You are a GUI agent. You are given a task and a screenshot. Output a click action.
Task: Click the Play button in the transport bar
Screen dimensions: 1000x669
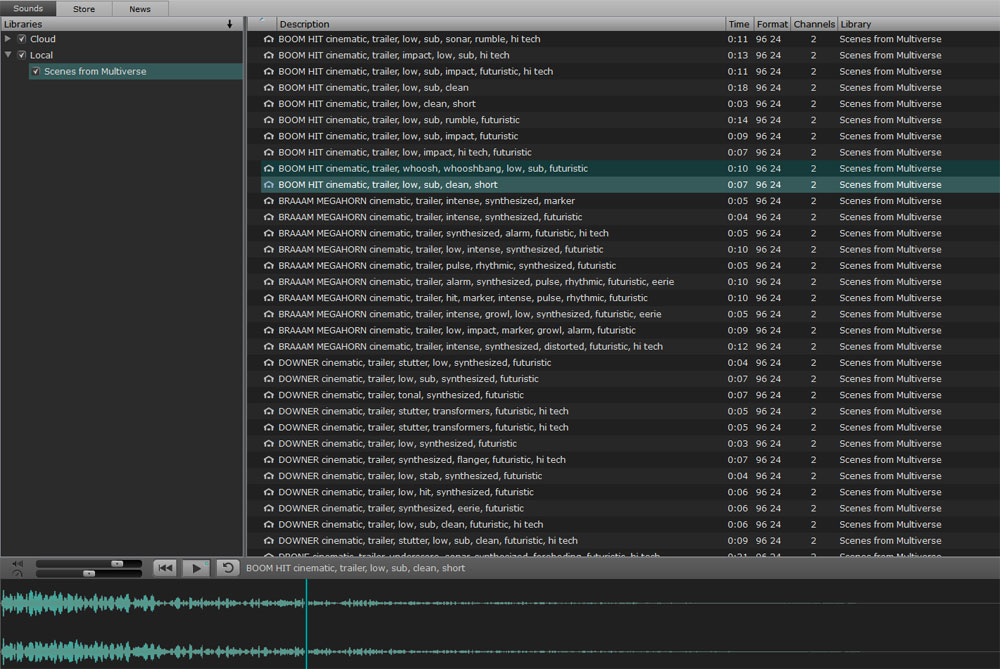point(196,568)
